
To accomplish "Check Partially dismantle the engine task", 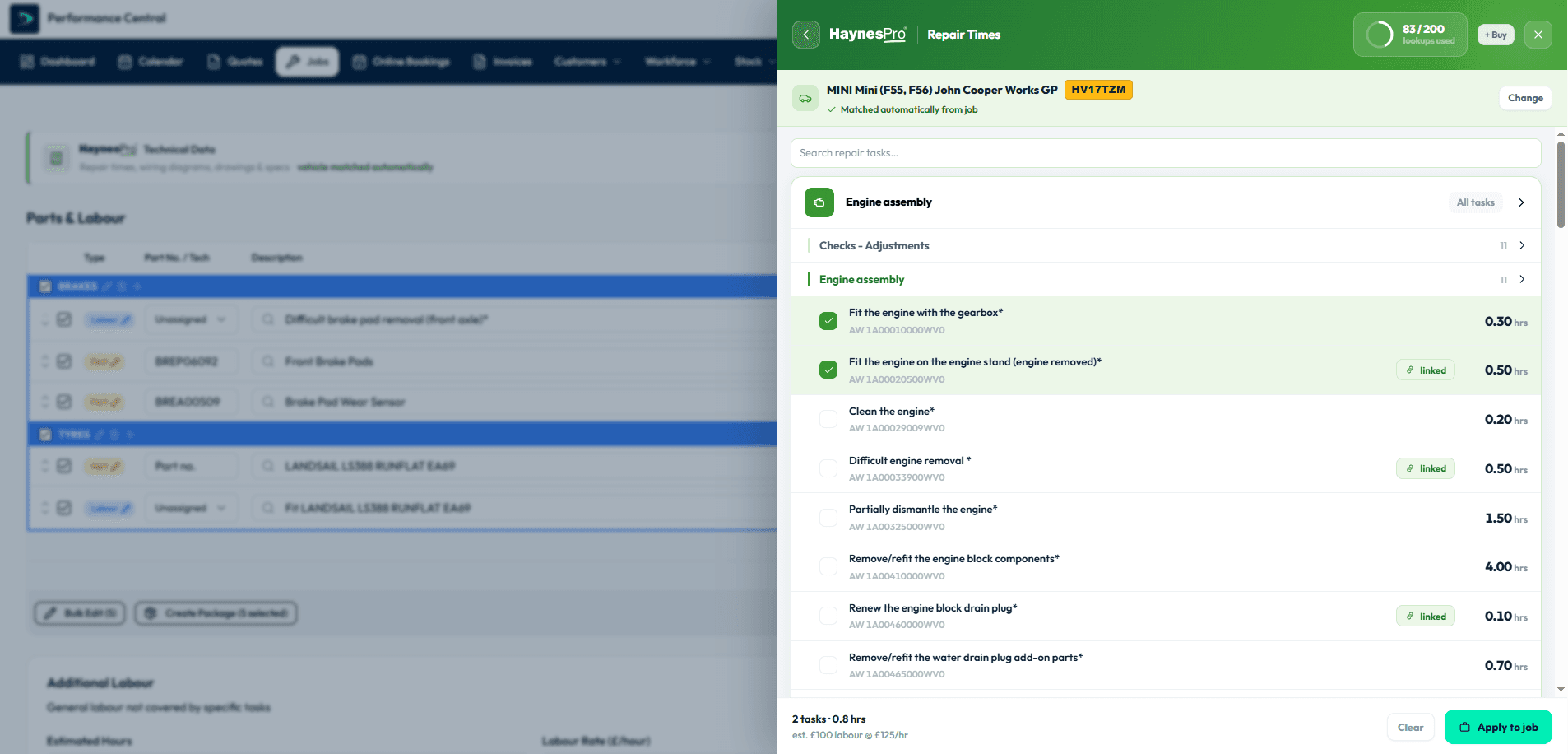I will [x=828, y=518].
